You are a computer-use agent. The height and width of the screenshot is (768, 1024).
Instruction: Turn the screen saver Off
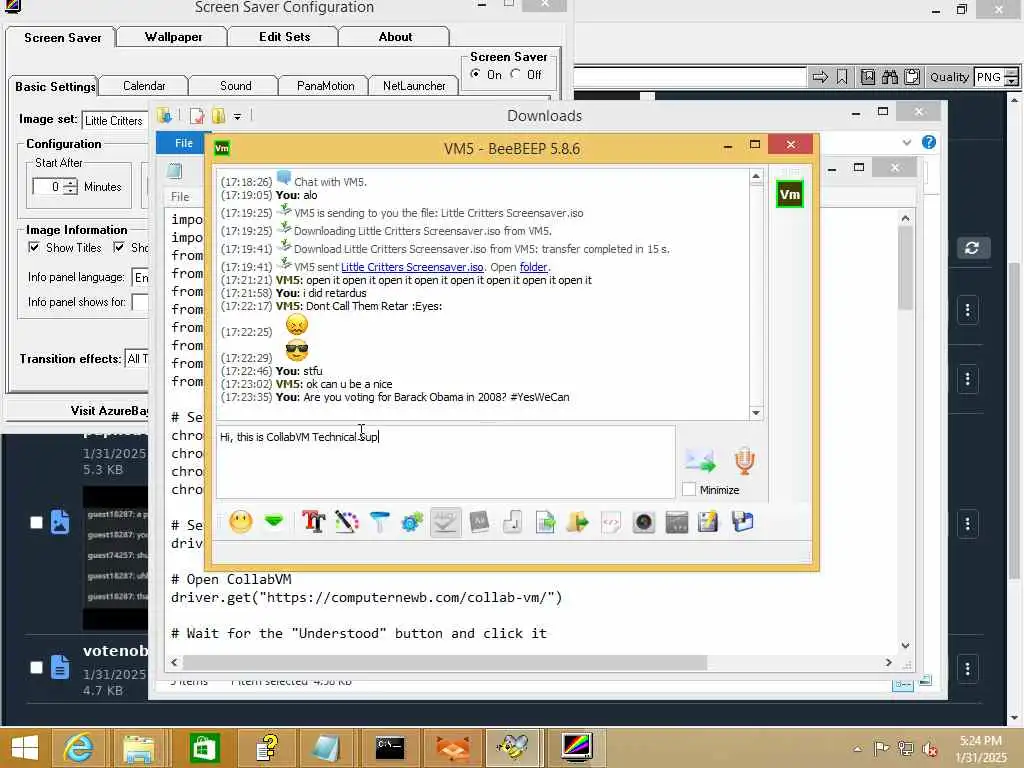516,74
